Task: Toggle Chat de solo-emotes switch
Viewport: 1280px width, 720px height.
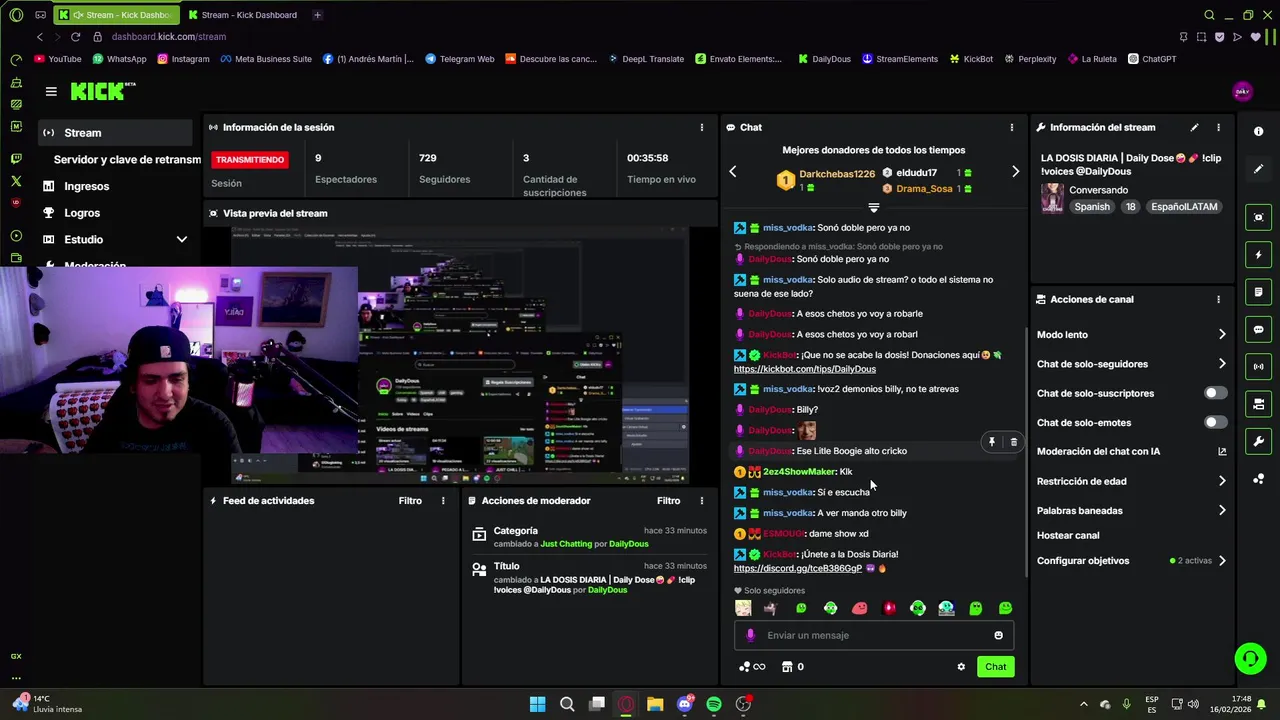Action: click(x=1215, y=422)
